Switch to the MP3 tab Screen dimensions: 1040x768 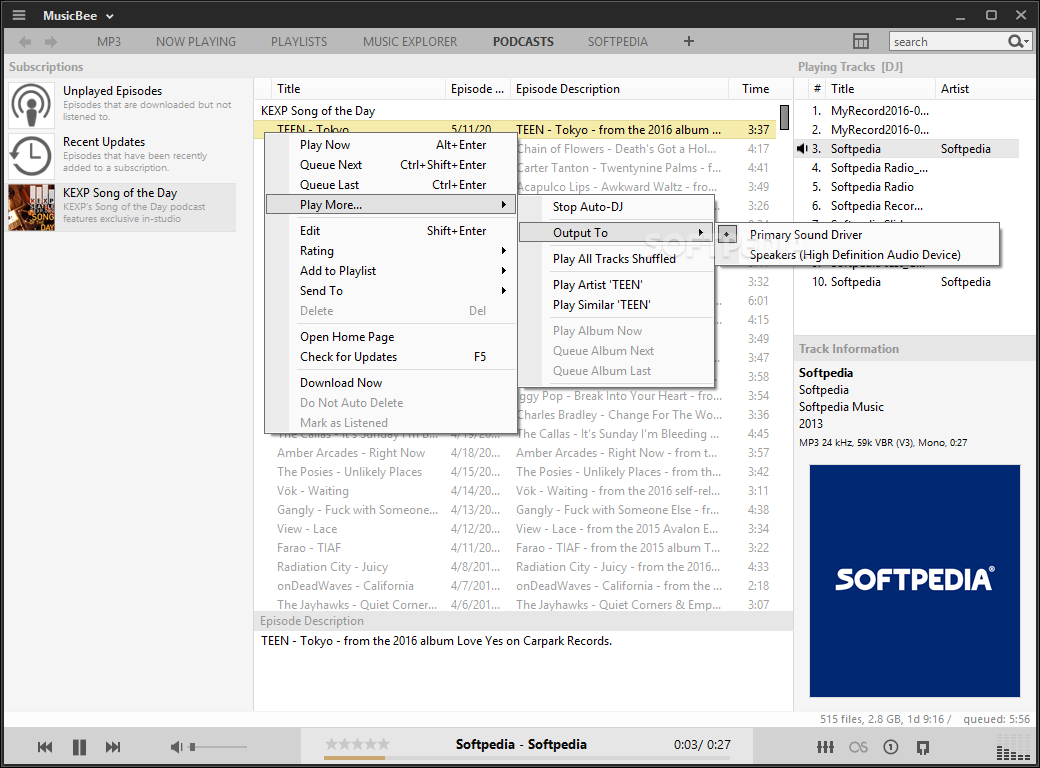109,42
